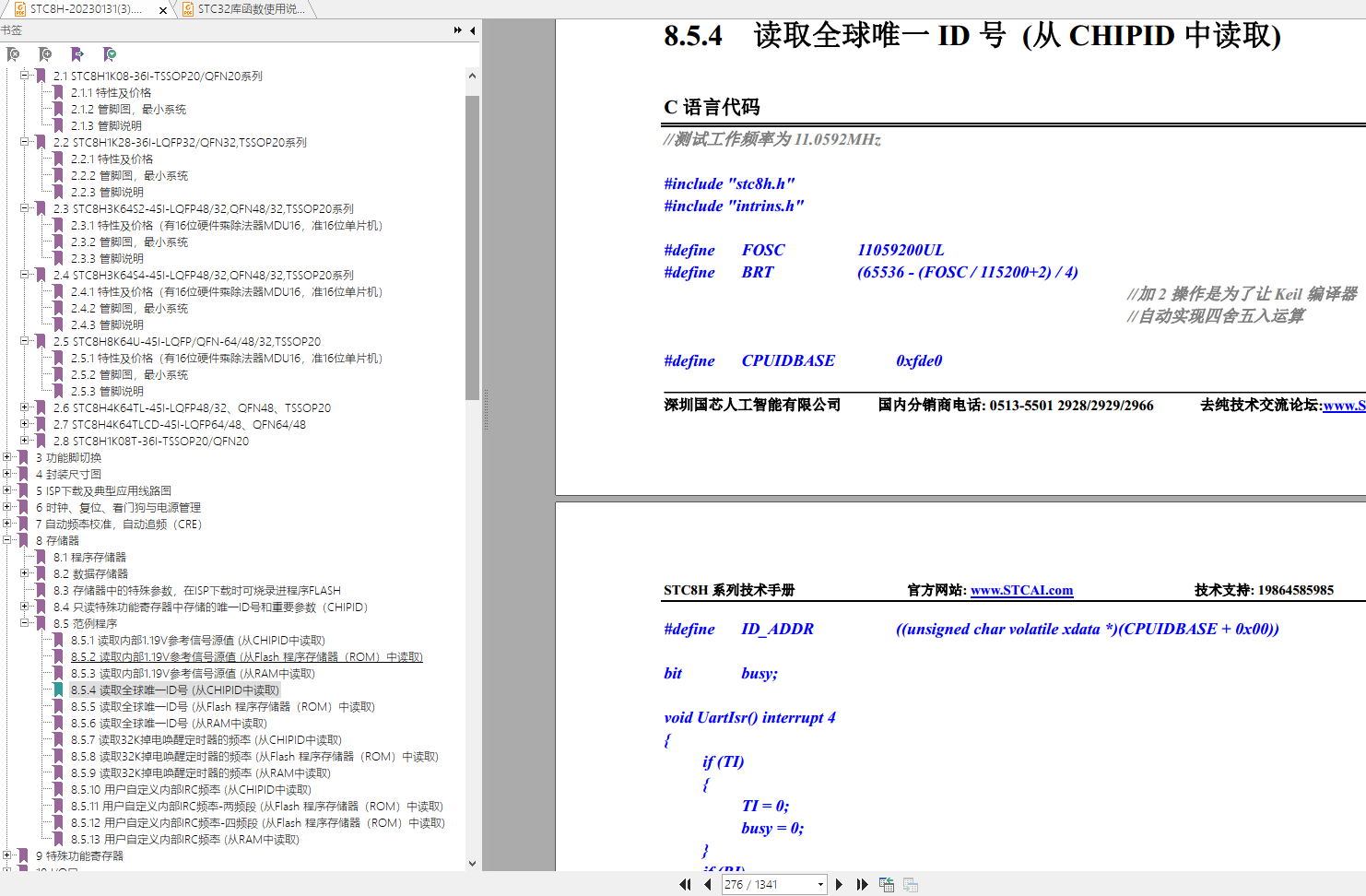Click the add bookmark icon
Image resolution: width=1366 pixels, height=896 pixels.
pyautogui.click(x=45, y=54)
